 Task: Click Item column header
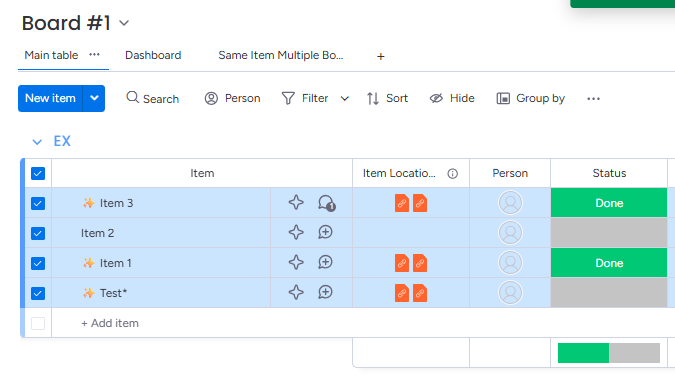(202, 173)
